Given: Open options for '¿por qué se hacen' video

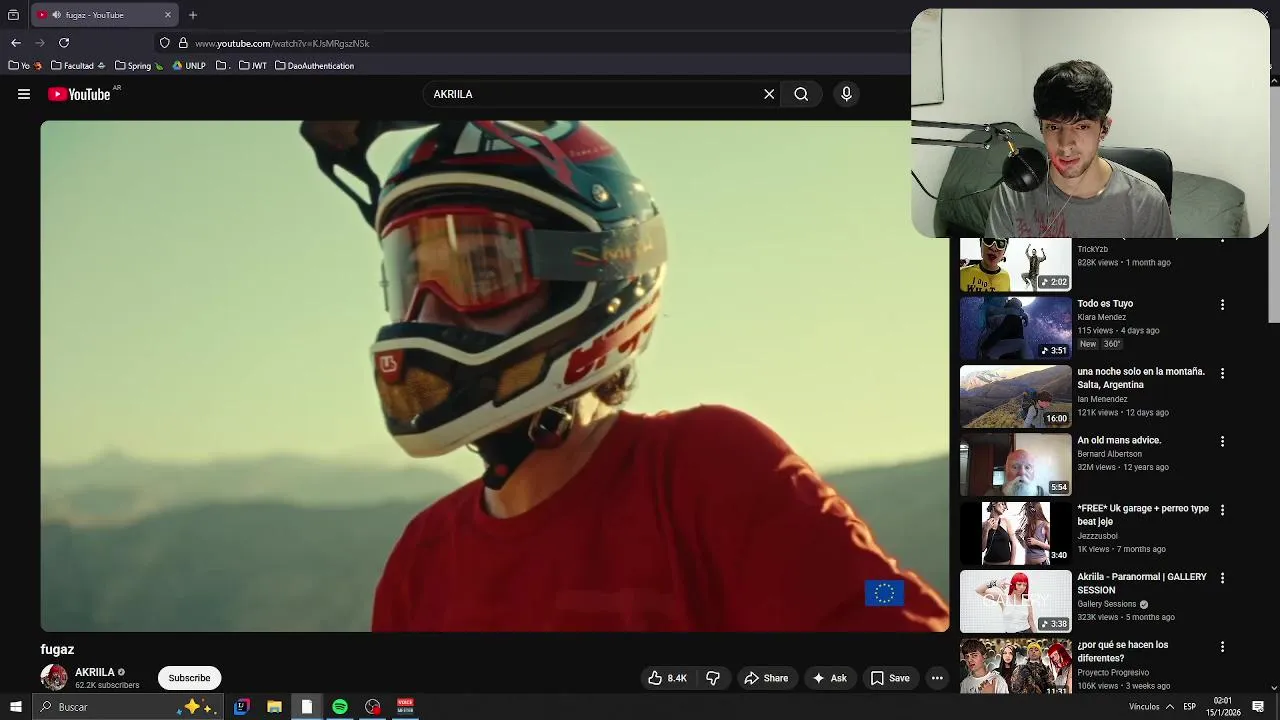Looking at the screenshot, I should pos(1222,647).
